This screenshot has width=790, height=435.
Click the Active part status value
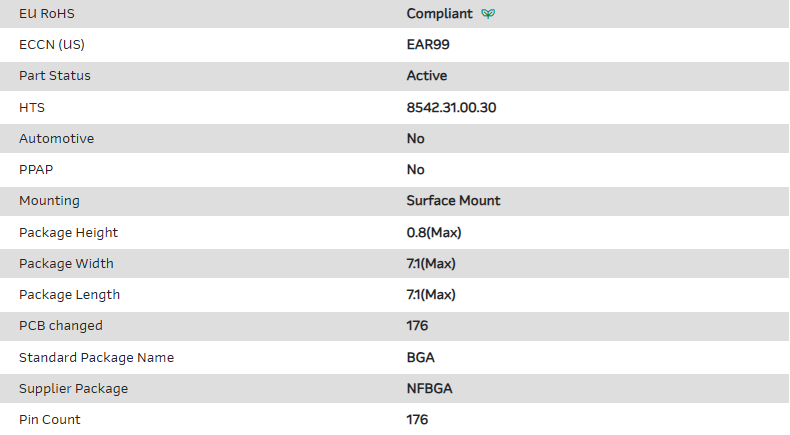coord(426,76)
